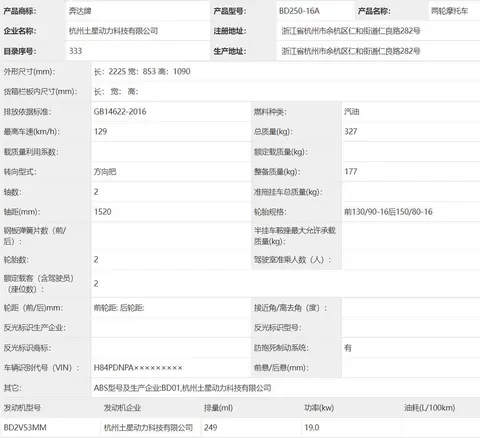Select catalog number value 333

(75, 51)
